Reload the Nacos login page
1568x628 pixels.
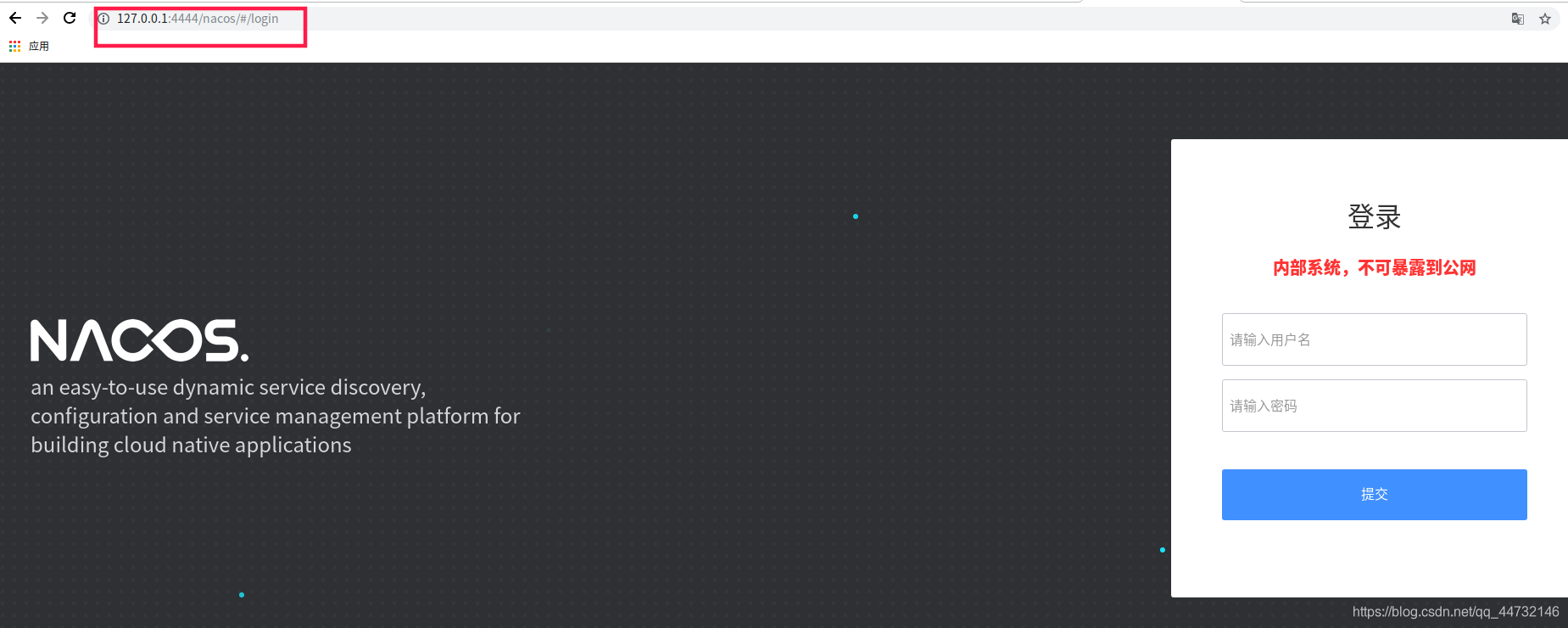point(70,18)
